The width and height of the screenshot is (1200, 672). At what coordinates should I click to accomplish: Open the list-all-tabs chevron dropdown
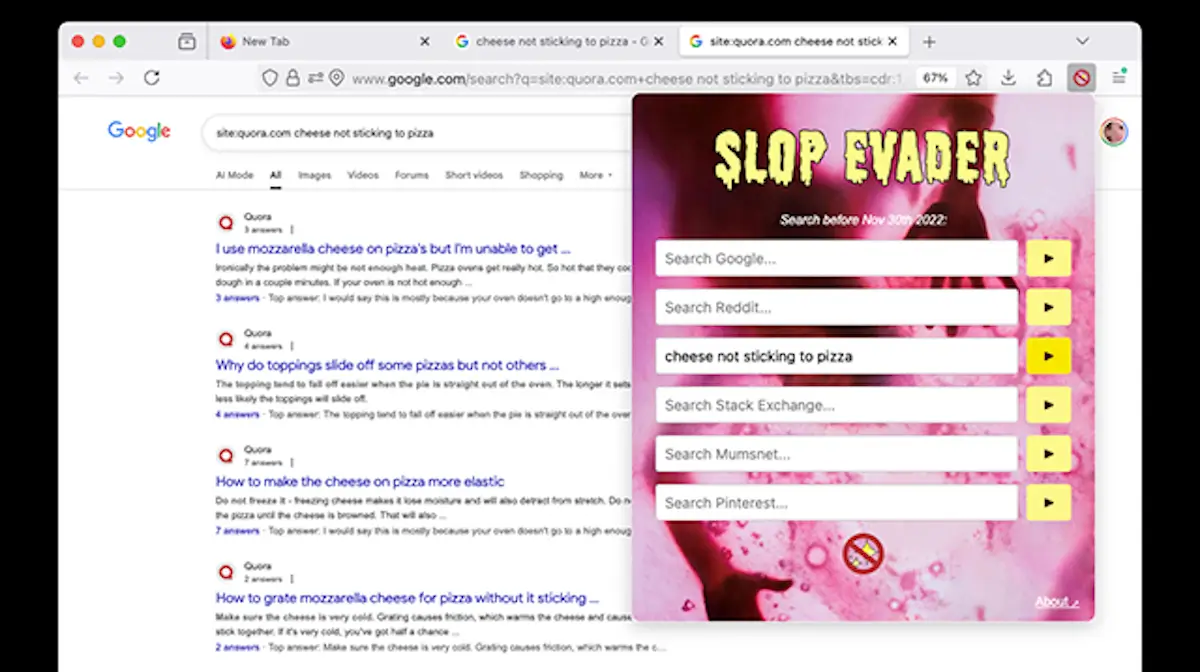[x=1082, y=41]
